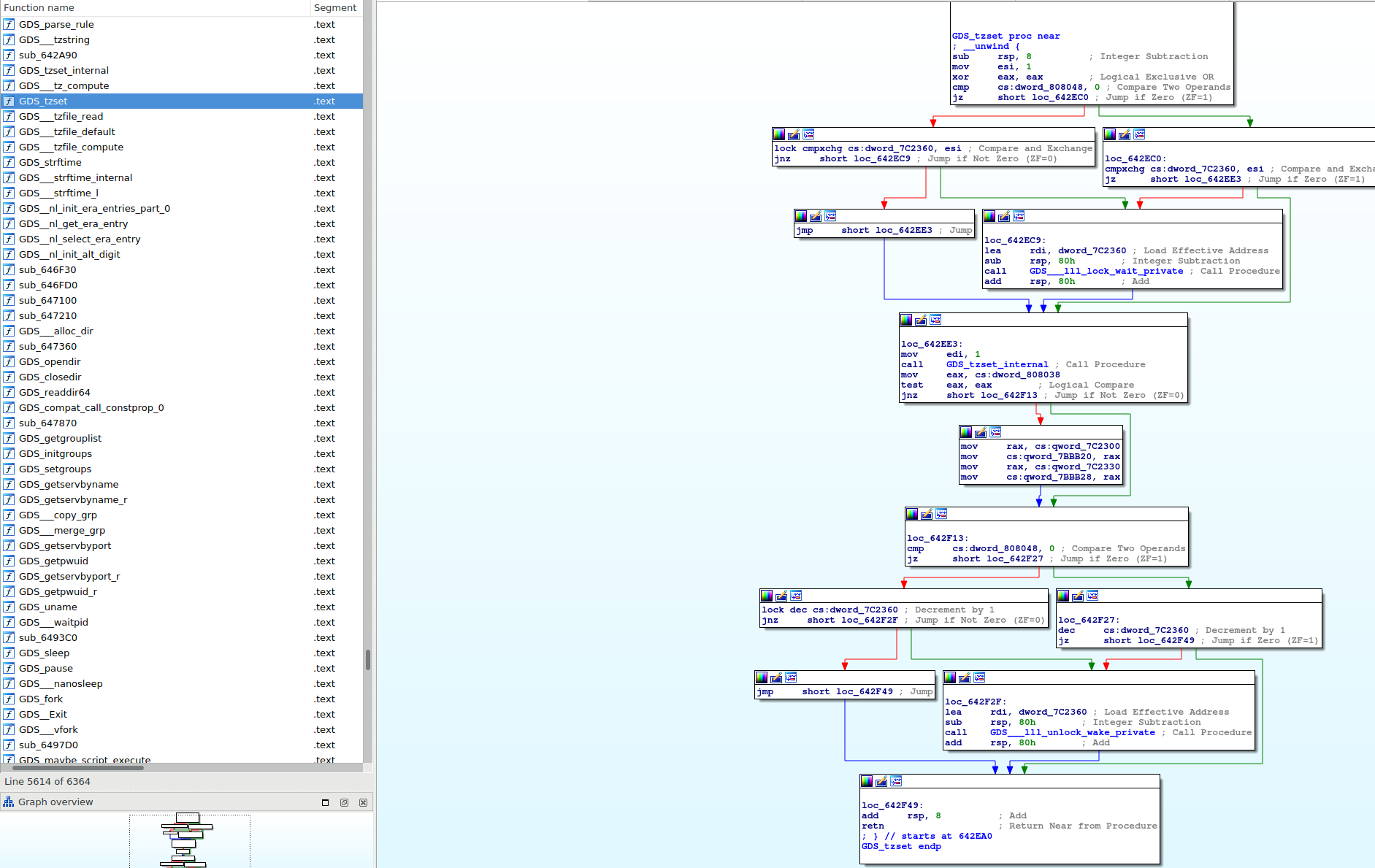Click pencil icon on loc_642F13 node
1375x868 pixels.
927,514
